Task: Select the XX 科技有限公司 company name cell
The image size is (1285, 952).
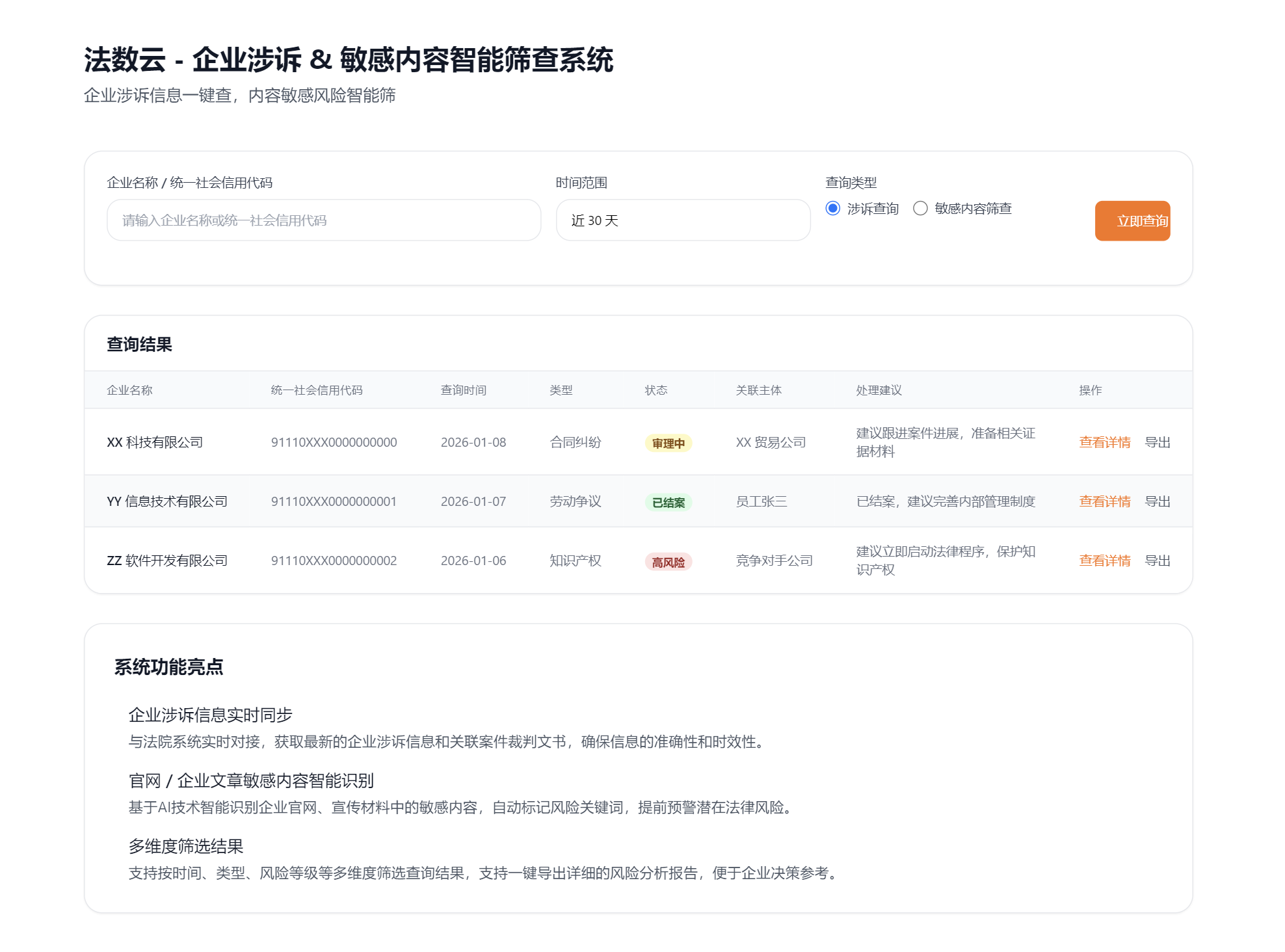Action: (155, 442)
